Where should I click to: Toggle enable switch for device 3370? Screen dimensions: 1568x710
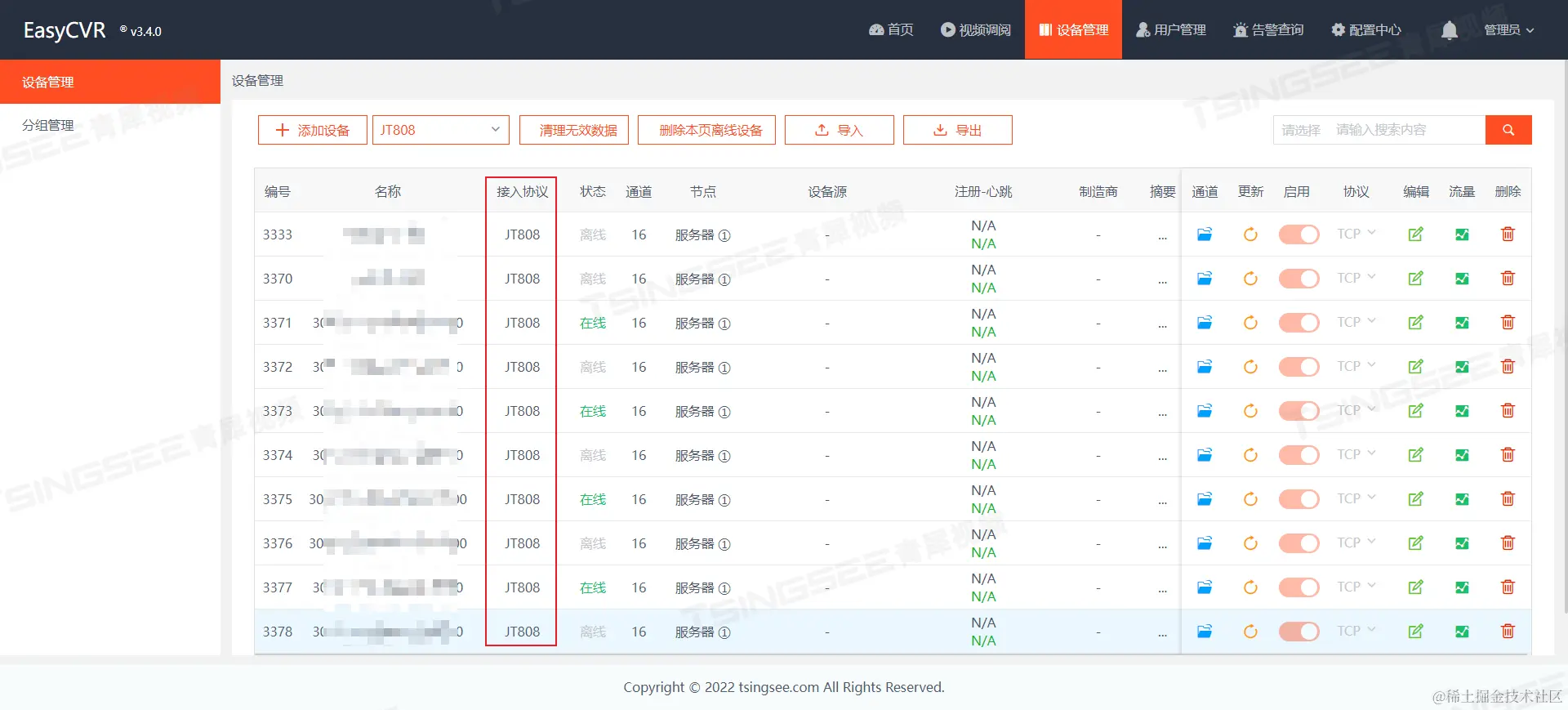[x=1298, y=279]
